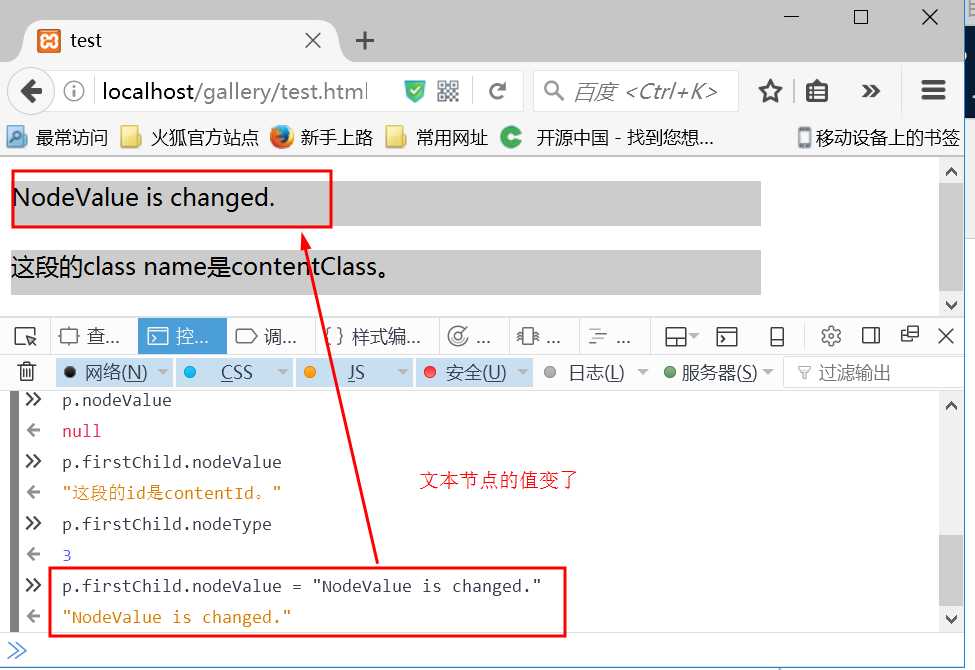Image resolution: width=975 pixels, height=670 pixels.
Task: Expand the 安全(U) filter dropdown arrow
Action: pos(522,372)
